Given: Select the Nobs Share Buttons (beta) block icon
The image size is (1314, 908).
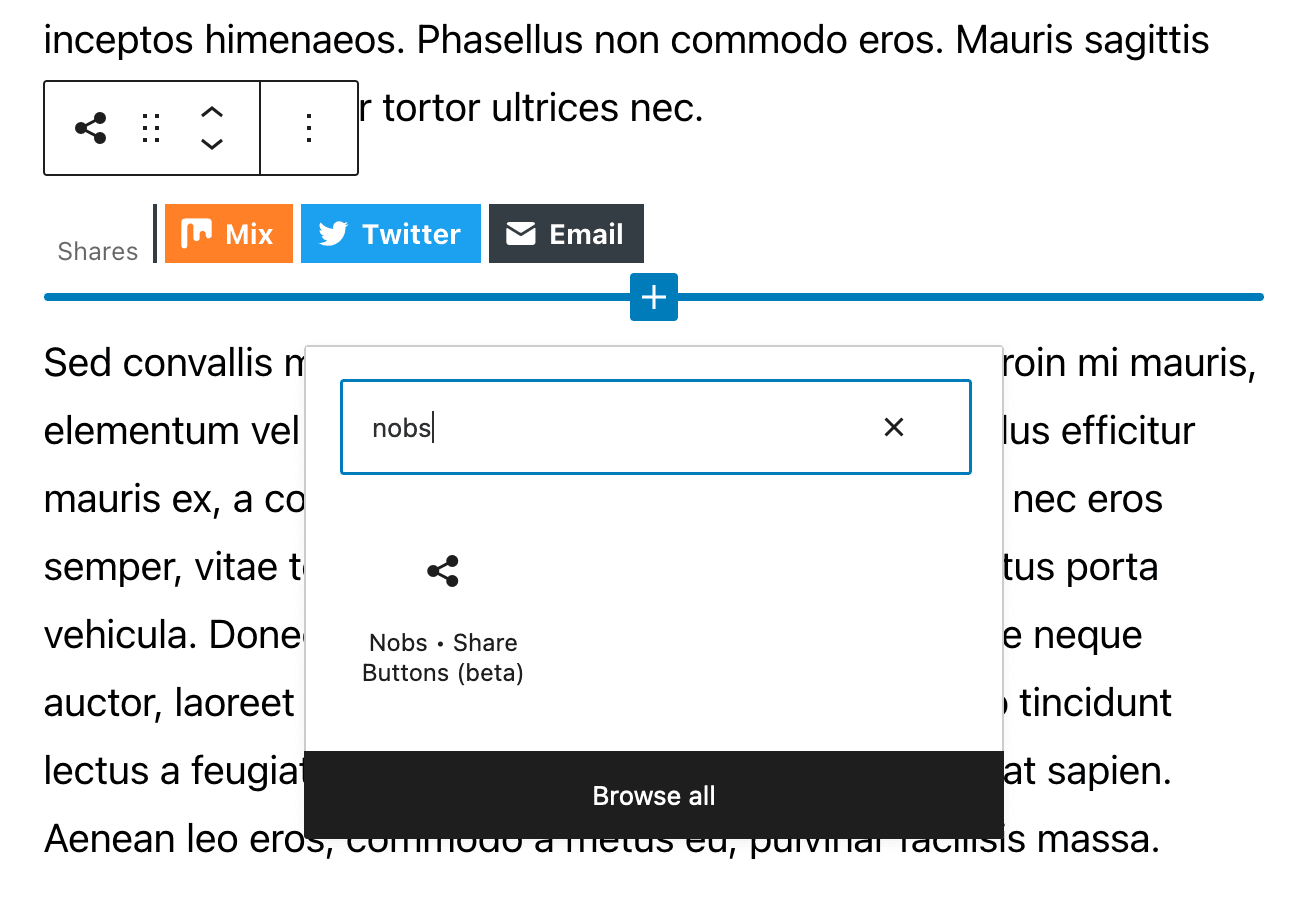Looking at the screenshot, I should point(442,570).
